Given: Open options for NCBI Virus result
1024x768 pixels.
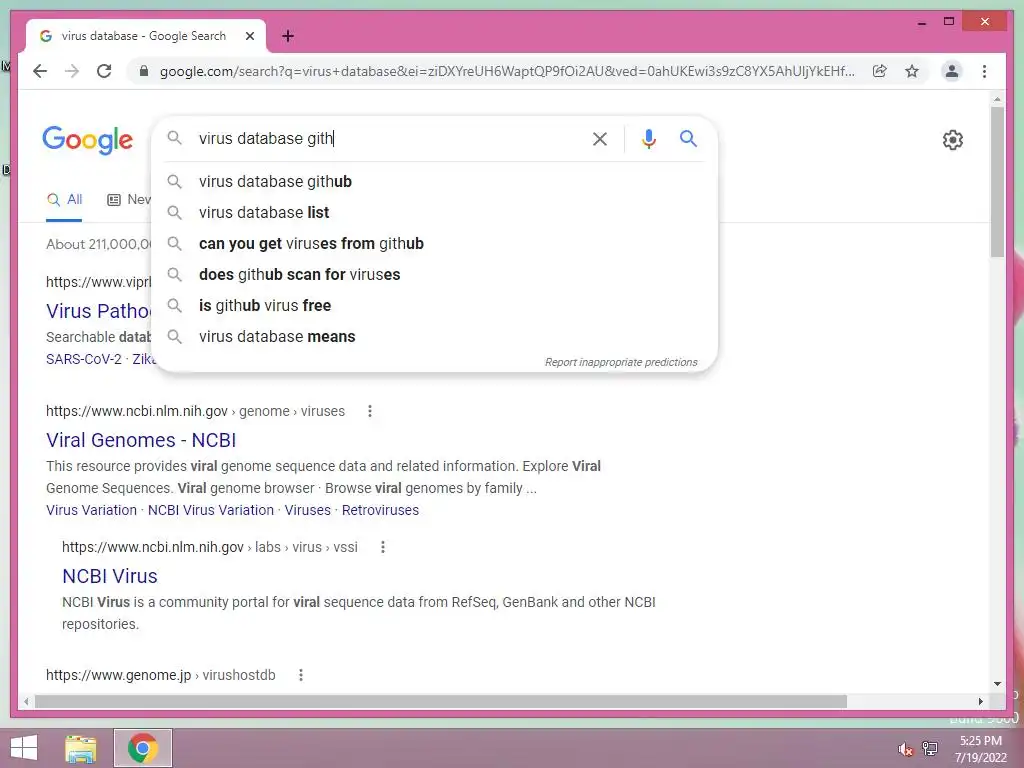Looking at the screenshot, I should coord(383,547).
